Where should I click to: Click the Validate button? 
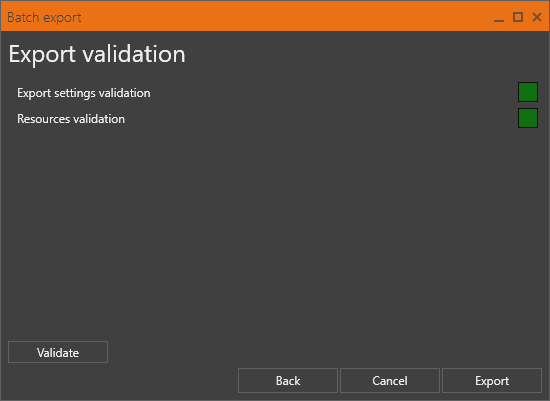58,352
